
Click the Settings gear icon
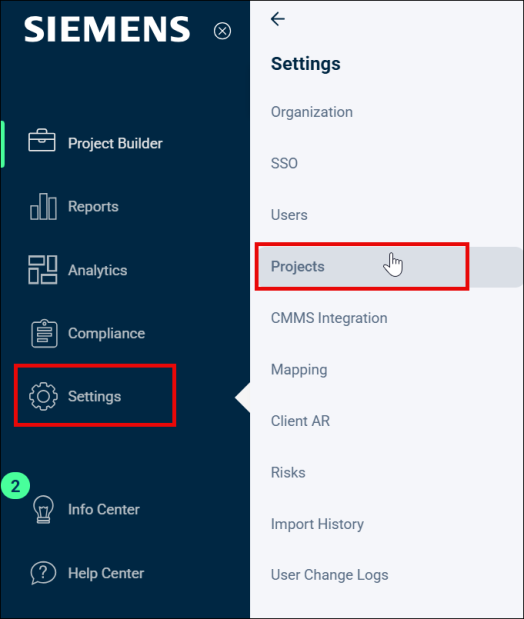[43, 396]
